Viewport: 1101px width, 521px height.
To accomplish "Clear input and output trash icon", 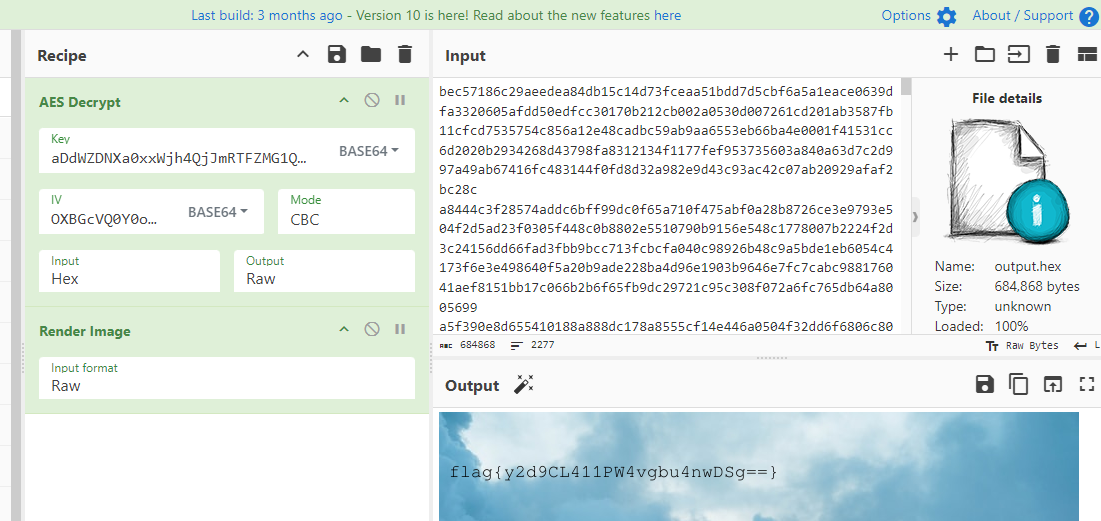I will (1052, 55).
